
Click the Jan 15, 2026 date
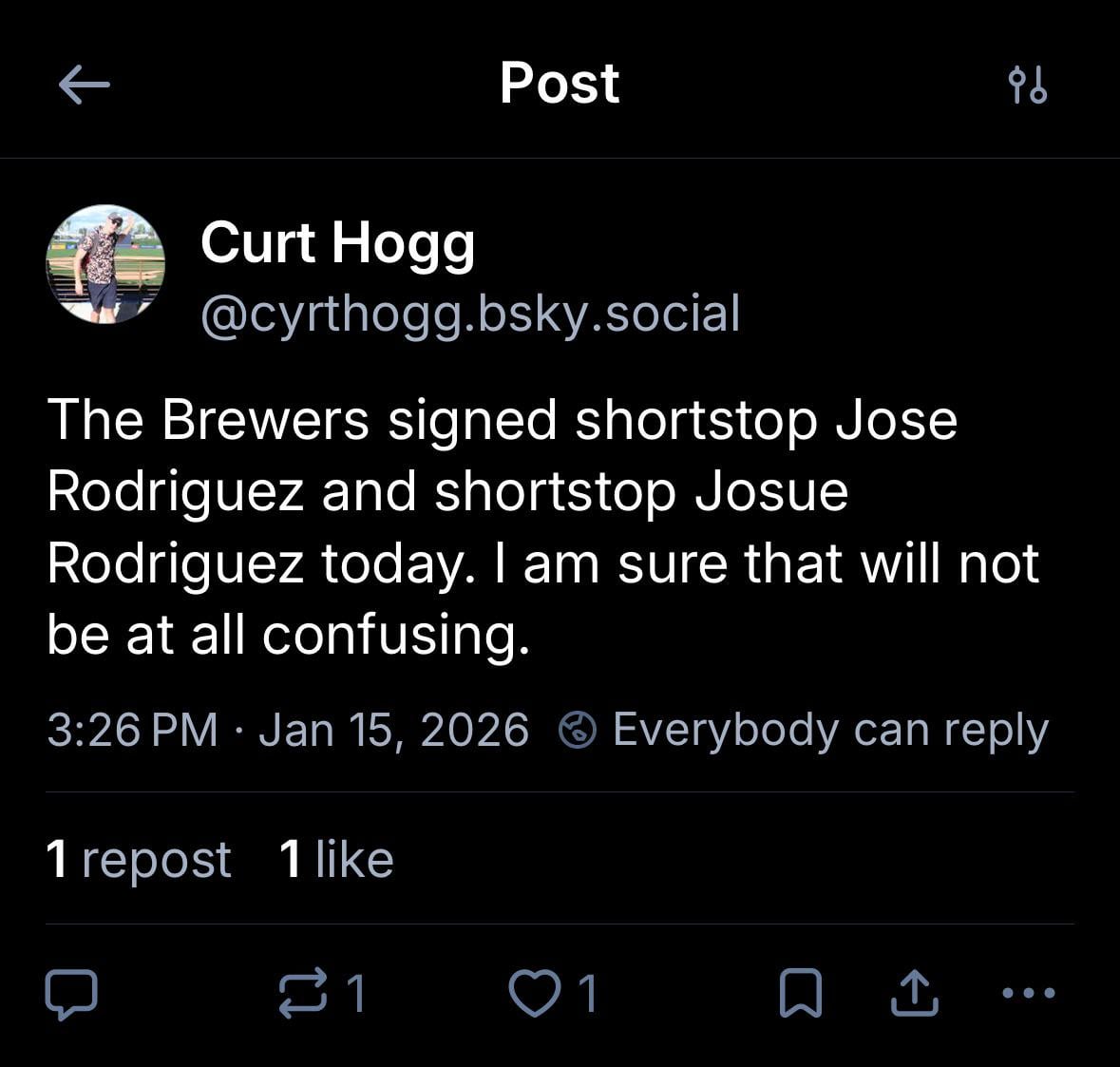[393, 730]
